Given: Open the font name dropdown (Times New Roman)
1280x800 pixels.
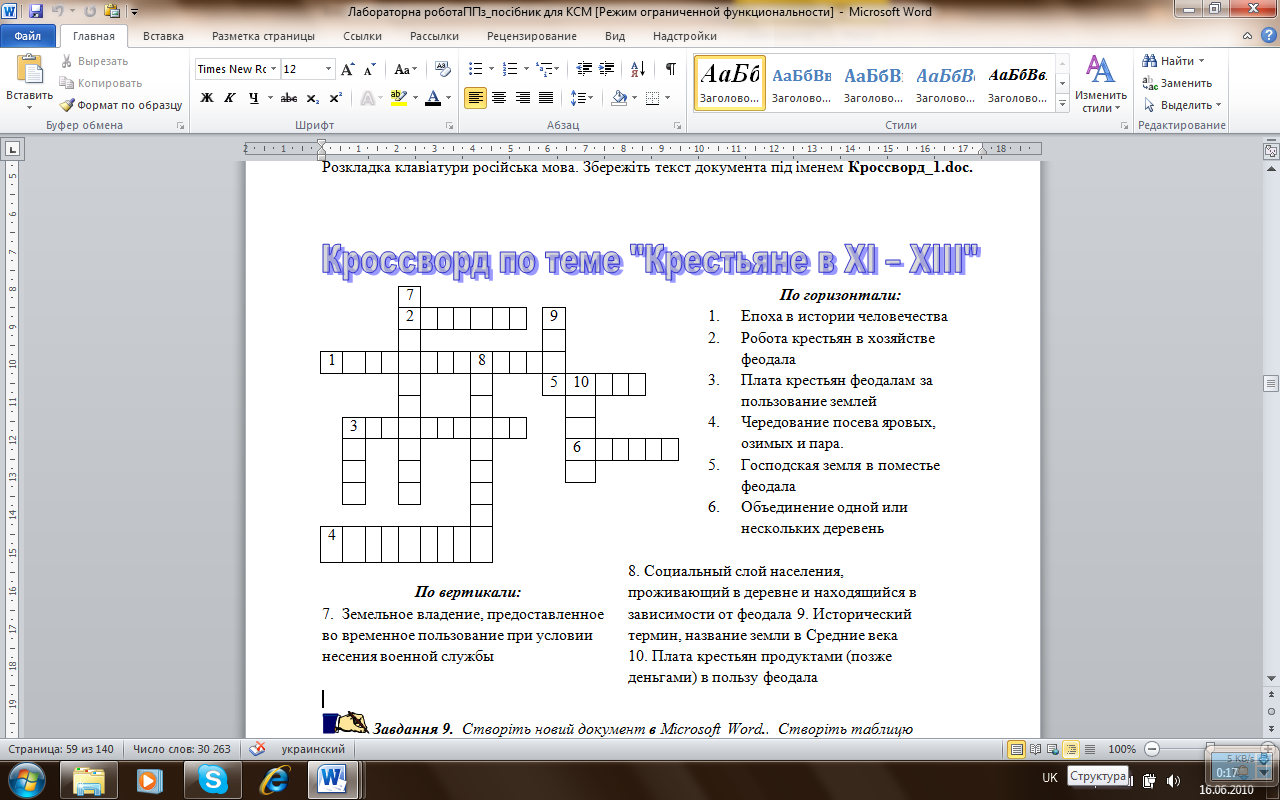Looking at the screenshot, I should click(273, 69).
